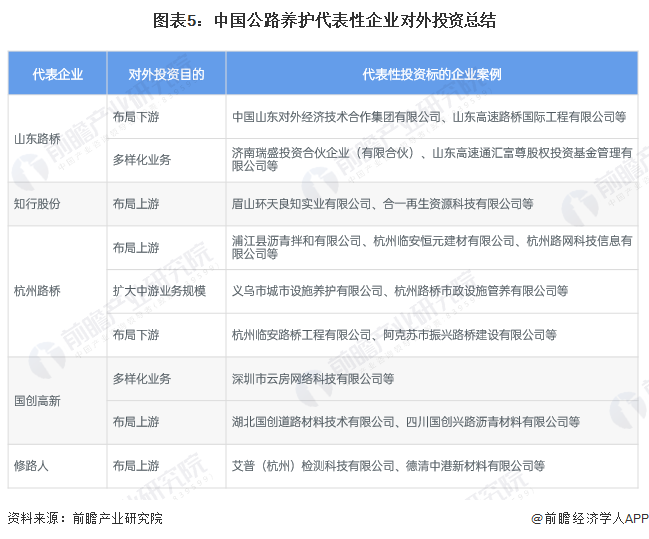Click the chart title 图表5 heading
Image resolution: width=649 pixels, height=539 pixels.
click(x=324, y=20)
